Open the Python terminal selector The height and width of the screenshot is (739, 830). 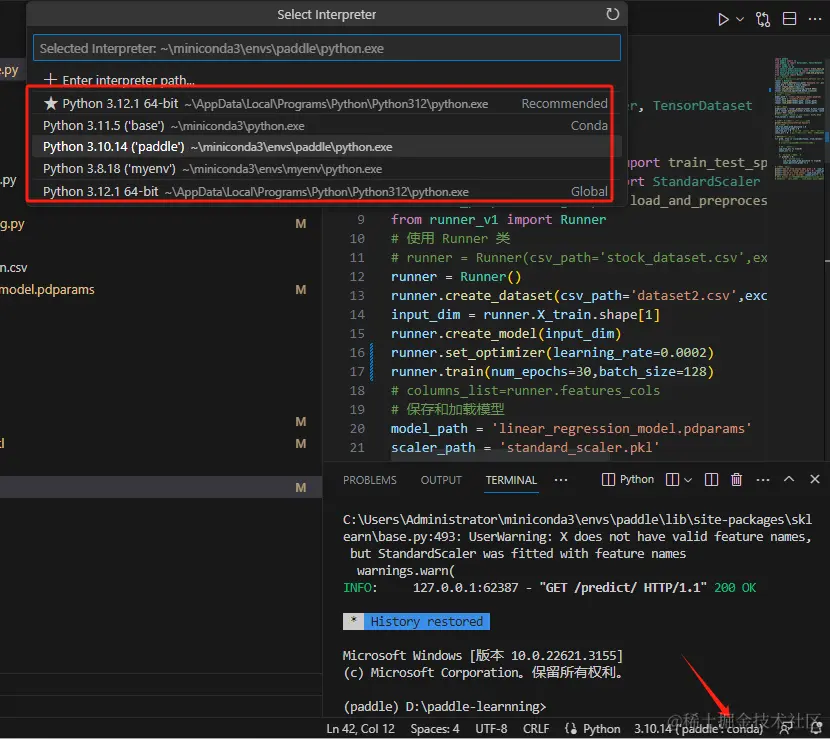(x=628, y=480)
